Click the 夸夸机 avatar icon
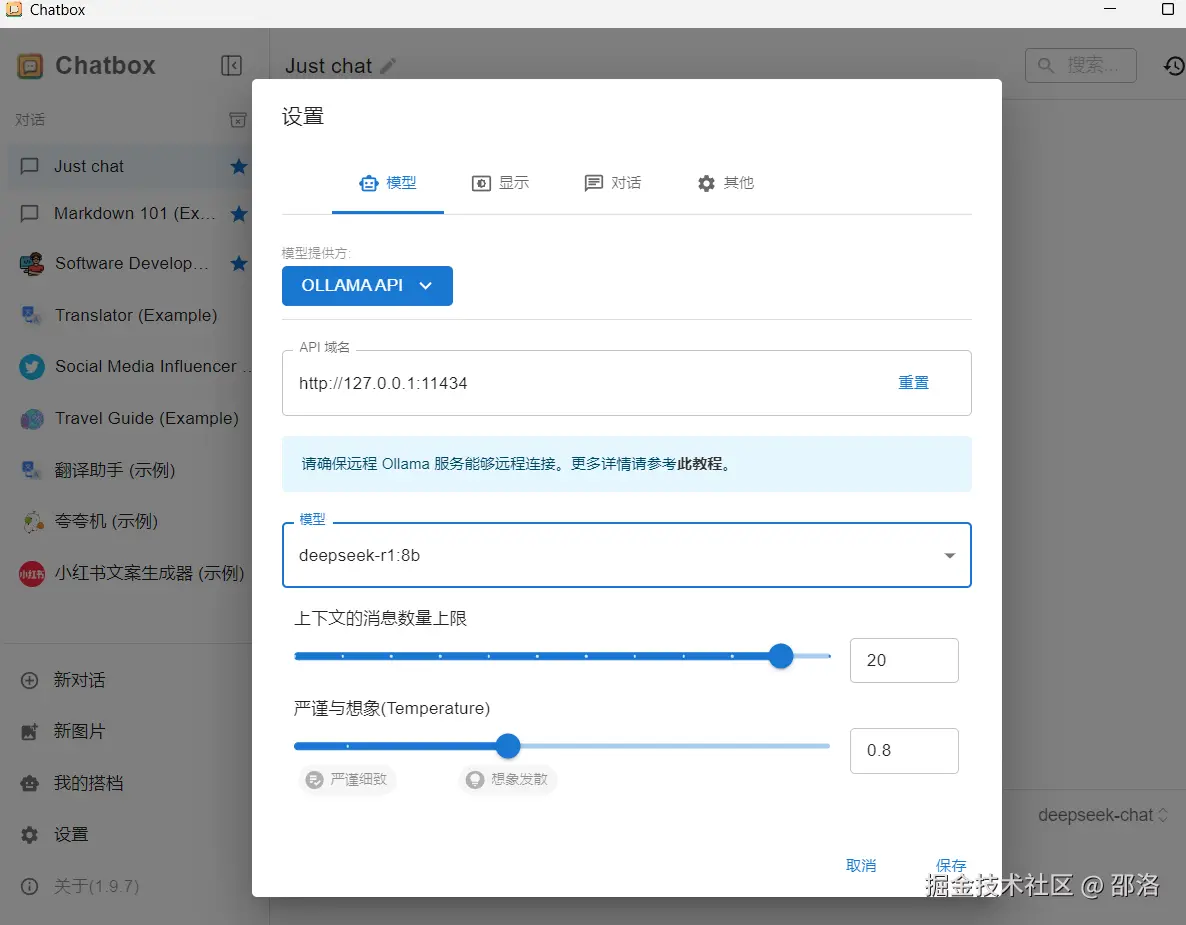1186x925 pixels. coord(32,522)
